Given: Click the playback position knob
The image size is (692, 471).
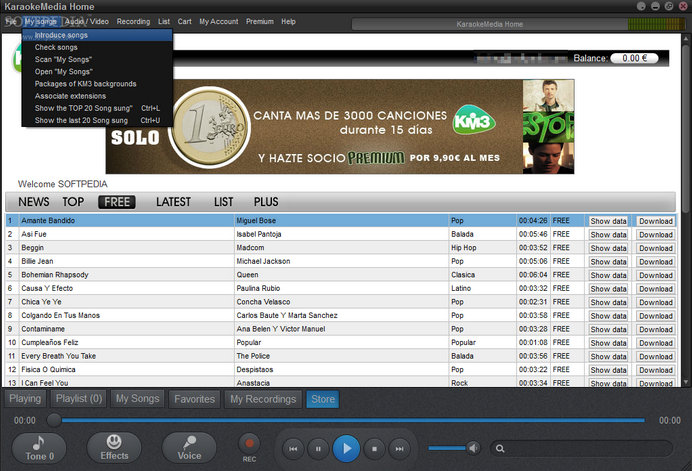Looking at the screenshot, I should (54, 420).
